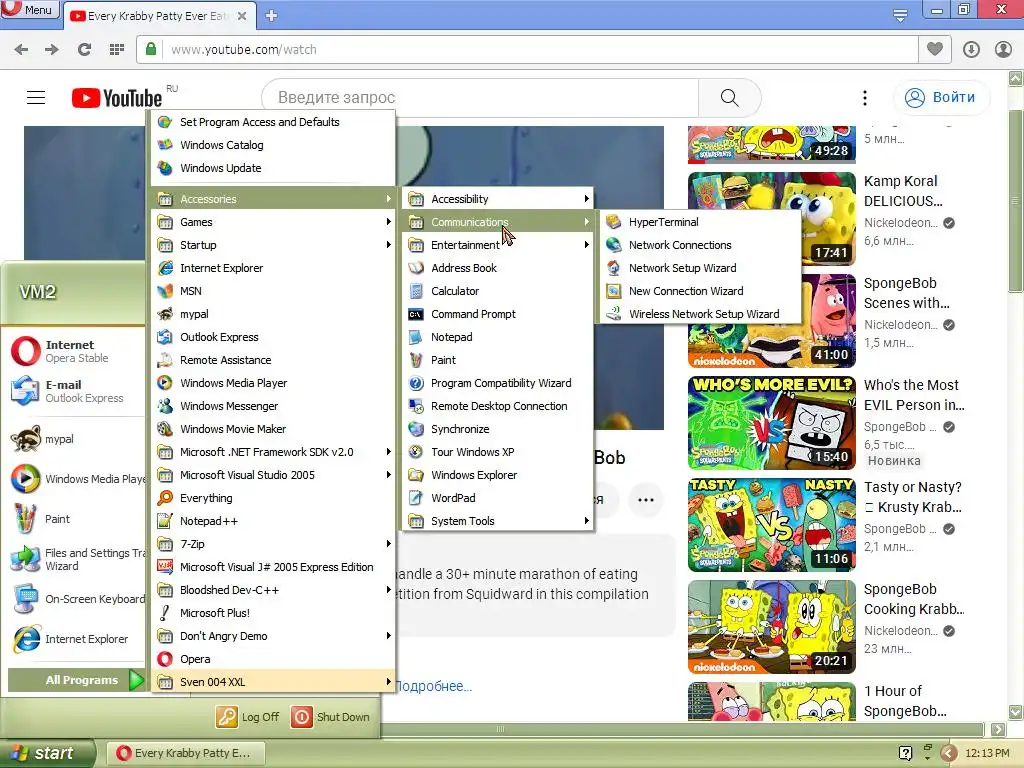Open Windows Explorer
Image resolution: width=1024 pixels, height=768 pixels.
click(498, 475)
